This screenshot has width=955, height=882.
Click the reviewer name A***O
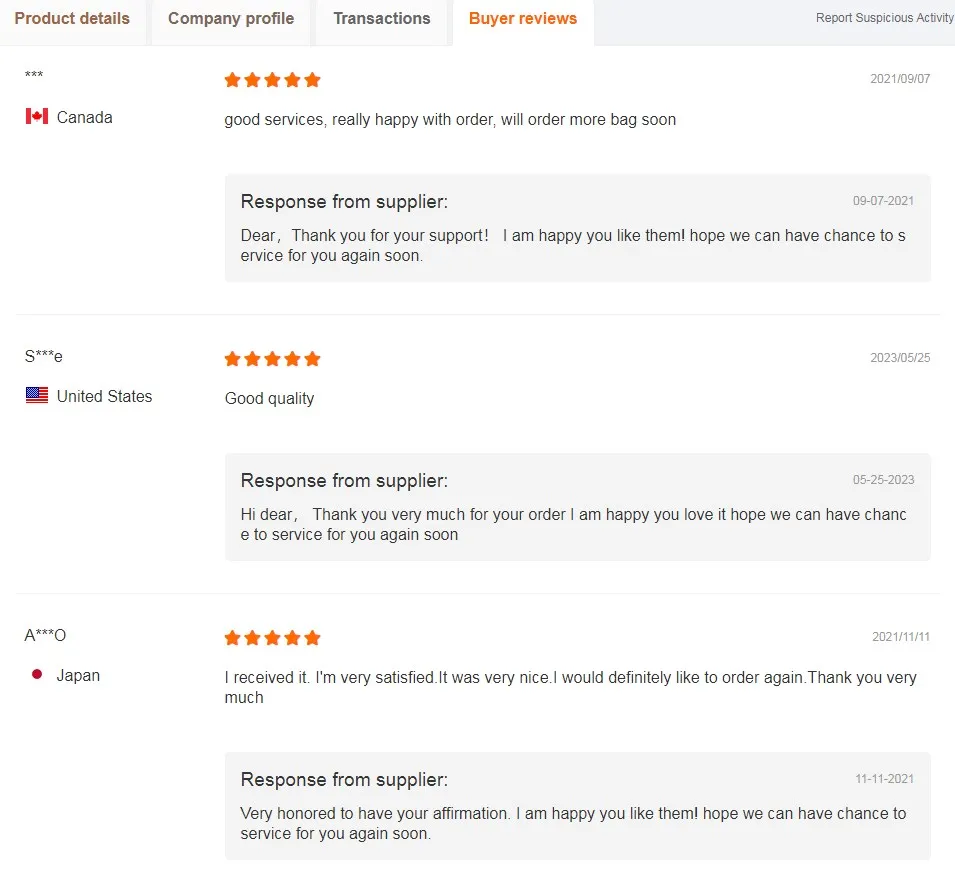tap(45, 636)
